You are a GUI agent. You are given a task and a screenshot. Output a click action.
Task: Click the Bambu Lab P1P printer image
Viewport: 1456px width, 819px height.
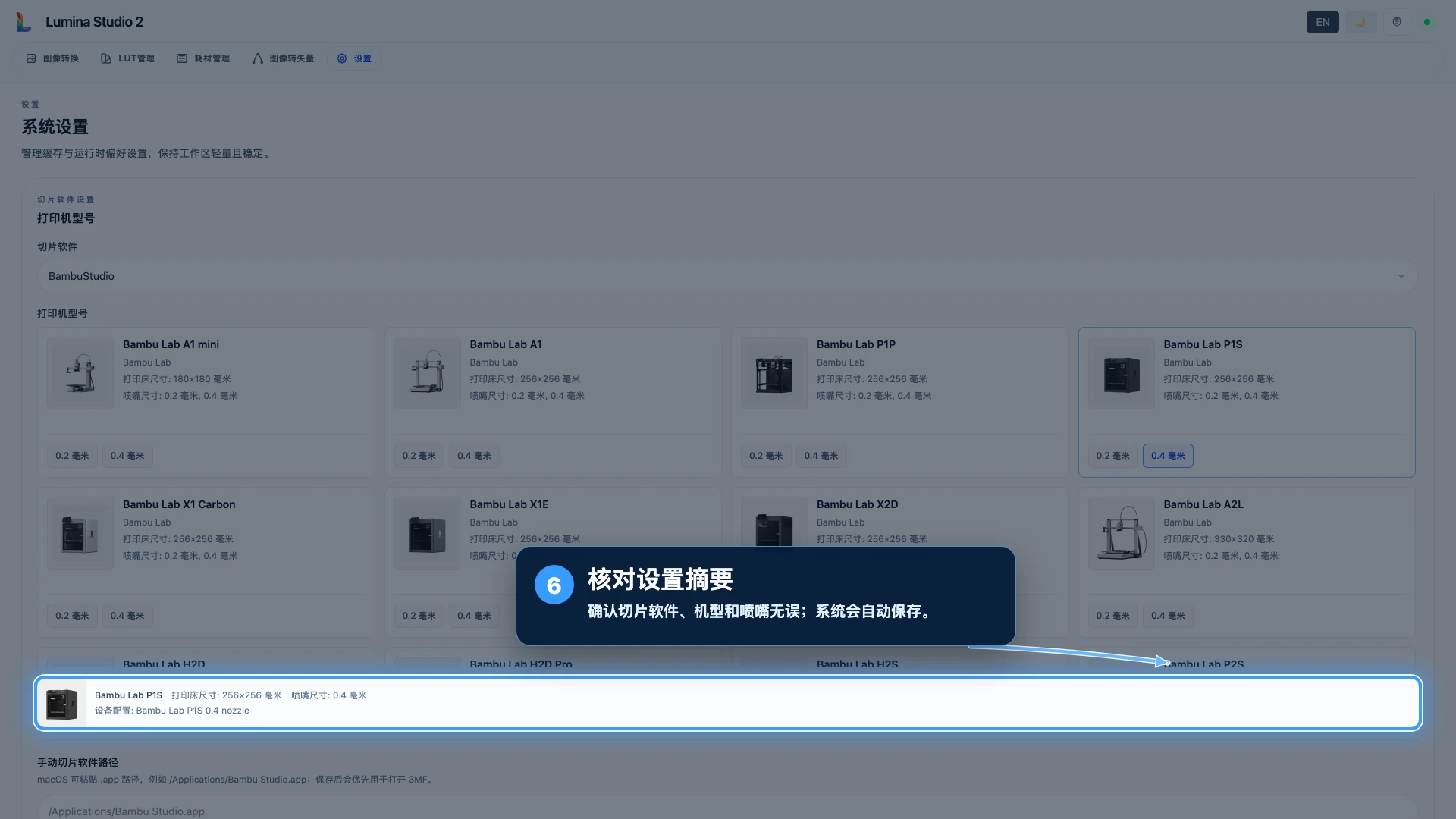pos(774,373)
